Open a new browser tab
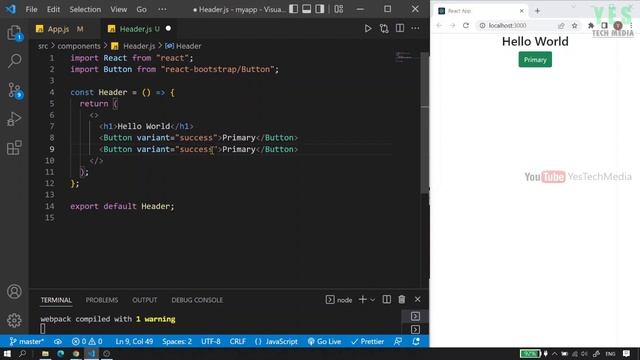 pos(537,11)
